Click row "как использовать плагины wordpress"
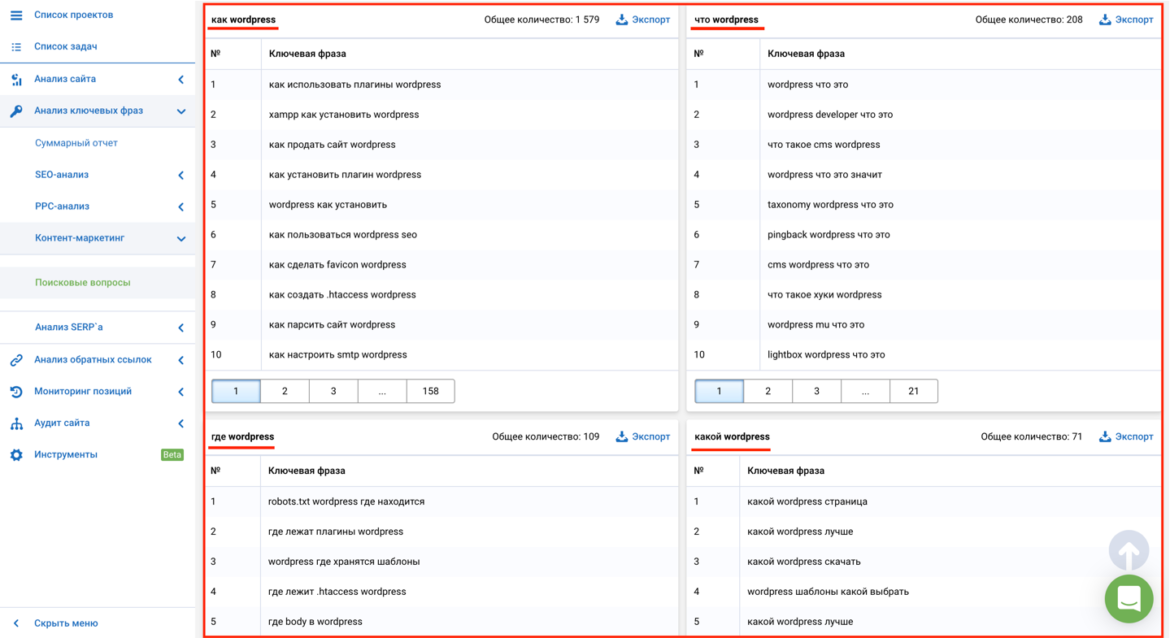 tap(441, 84)
